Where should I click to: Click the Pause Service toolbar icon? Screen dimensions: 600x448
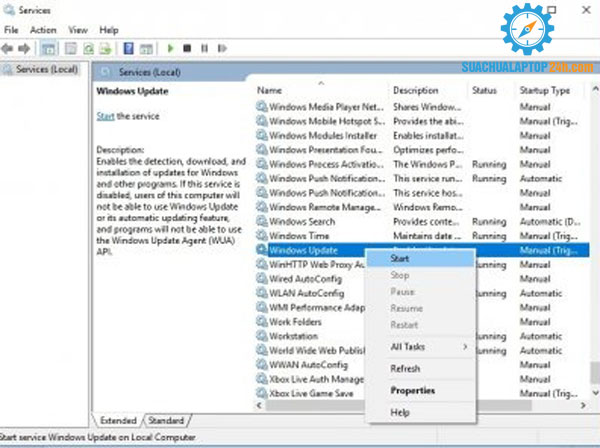pyautogui.click(x=205, y=48)
